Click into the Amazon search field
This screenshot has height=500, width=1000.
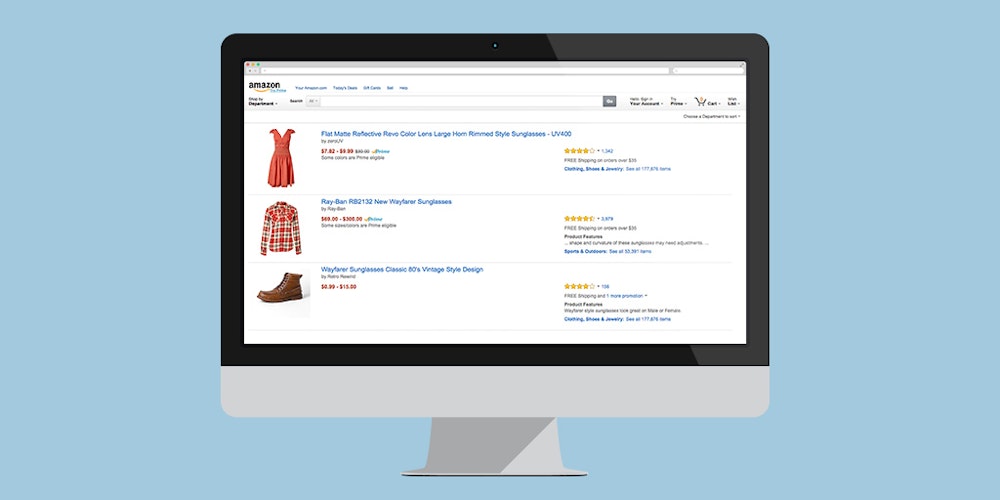click(x=461, y=101)
